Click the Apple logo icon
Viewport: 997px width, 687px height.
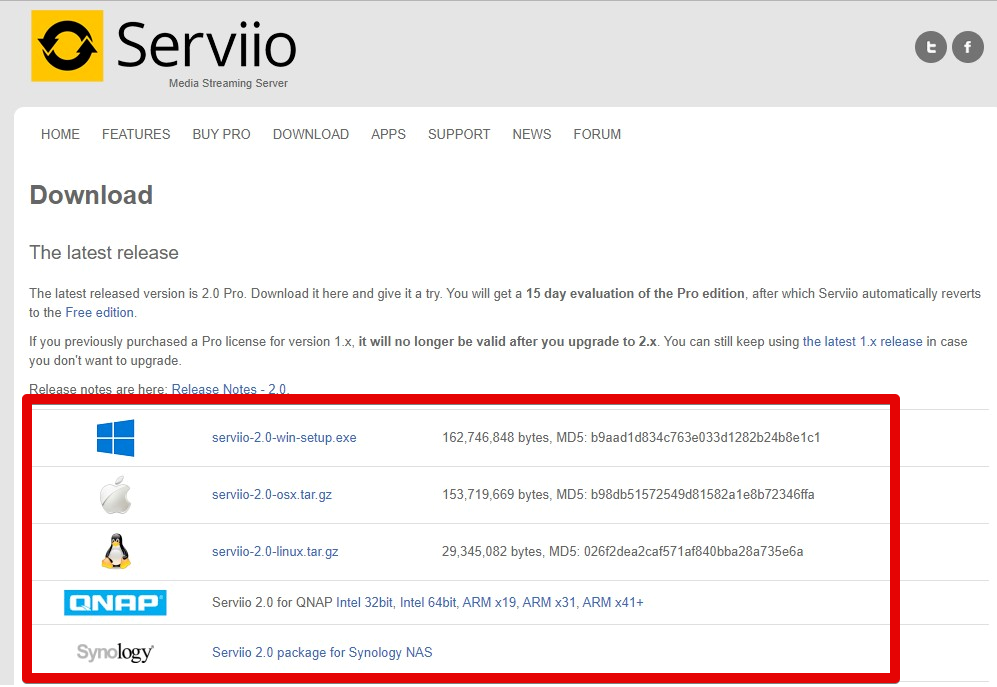pos(115,495)
